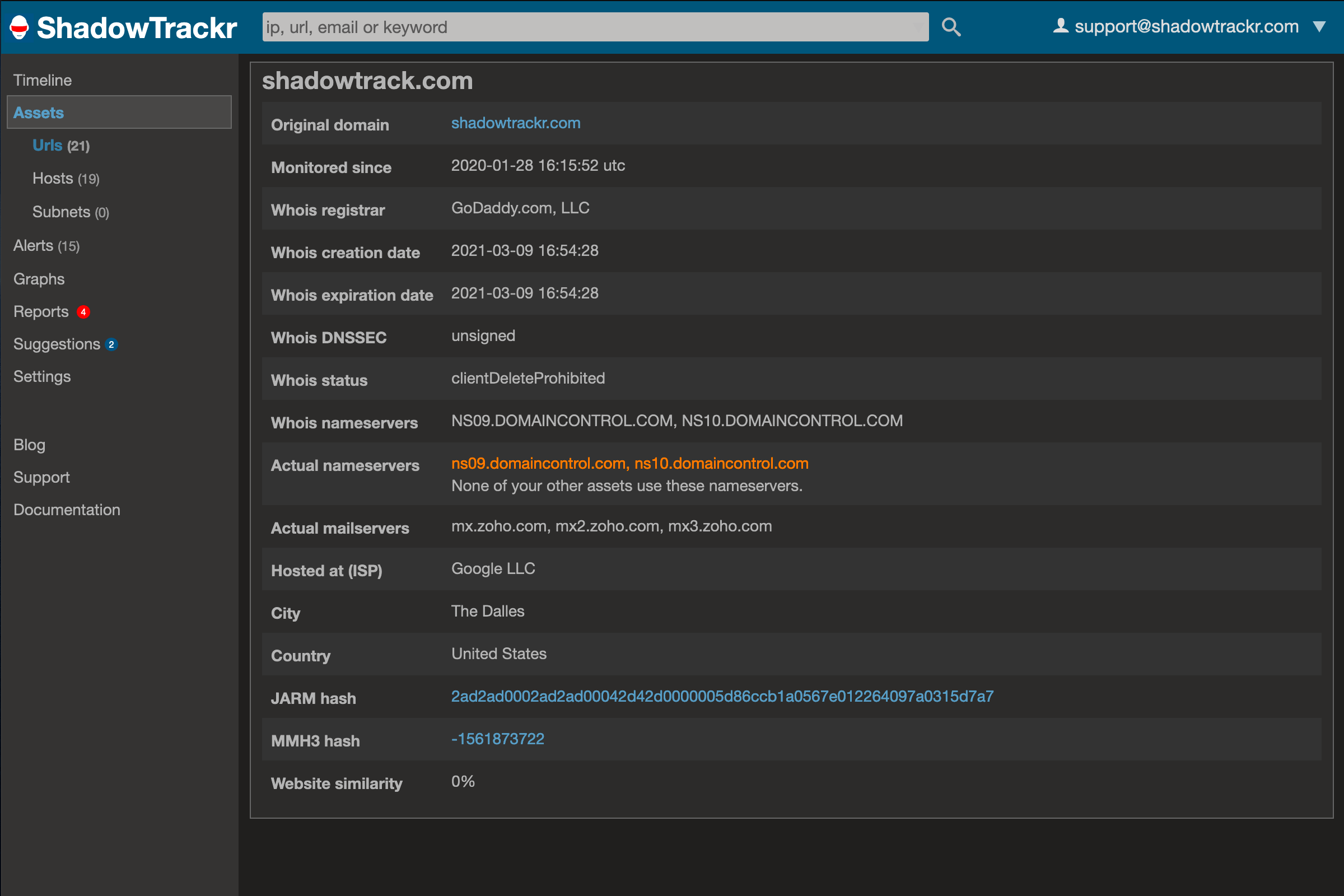Click the ShadowTrackr logo icon

click(19, 27)
